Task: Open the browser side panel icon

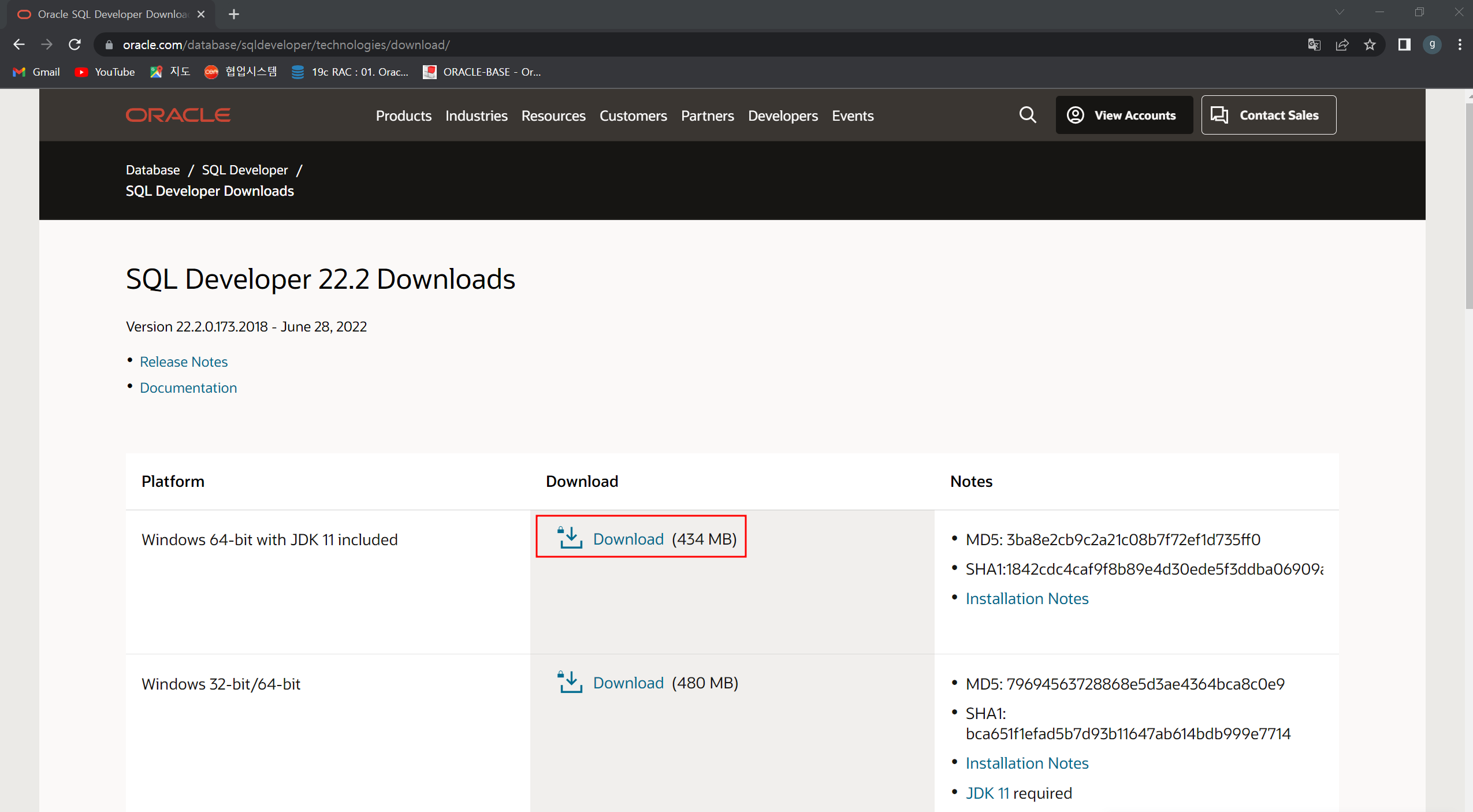Action: coord(1404,45)
